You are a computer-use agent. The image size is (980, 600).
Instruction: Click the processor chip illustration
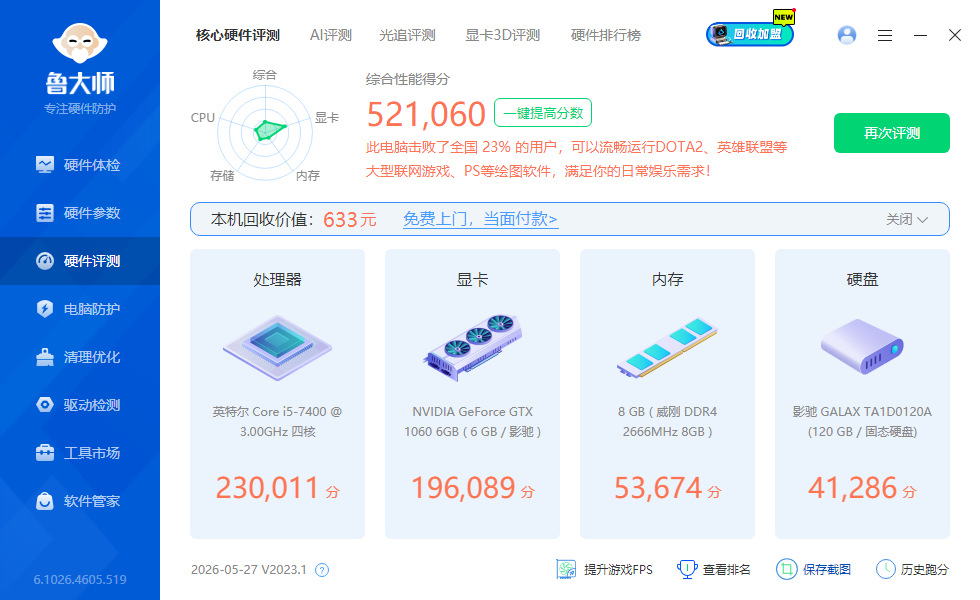(x=278, y=348)
